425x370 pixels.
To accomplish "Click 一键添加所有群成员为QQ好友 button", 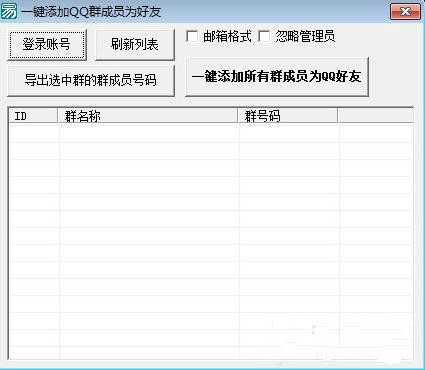I will coord(277,77).
